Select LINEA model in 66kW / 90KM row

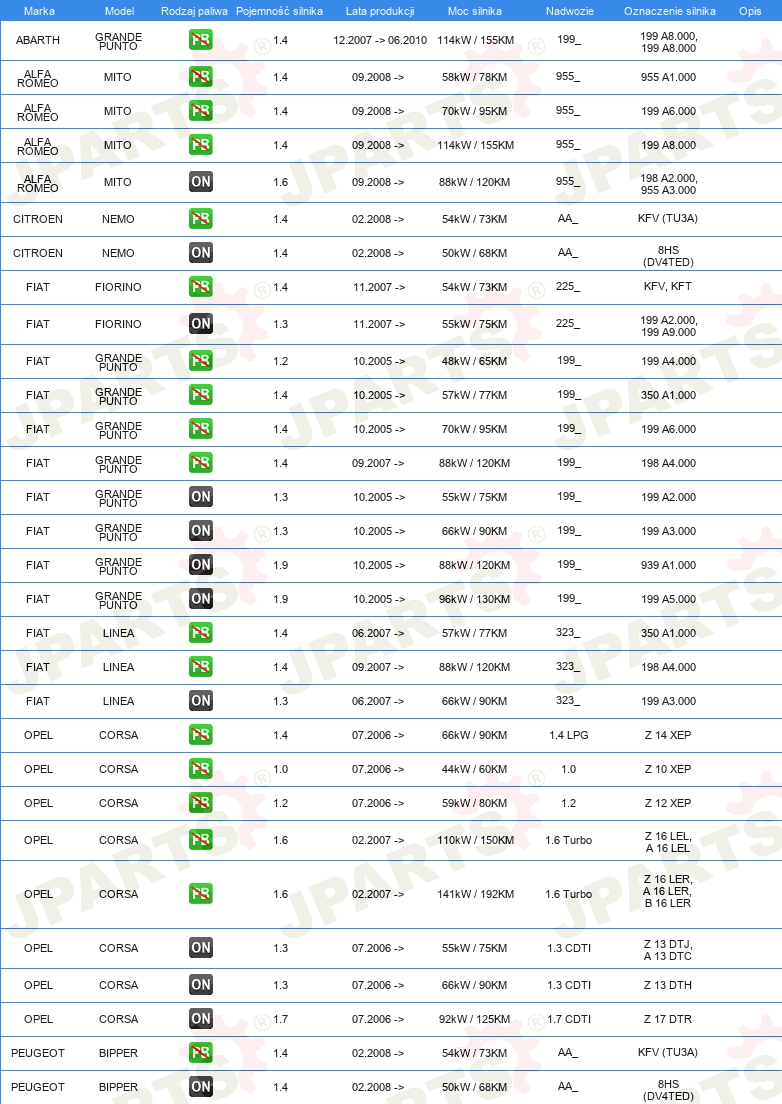[x=118, y=701]
